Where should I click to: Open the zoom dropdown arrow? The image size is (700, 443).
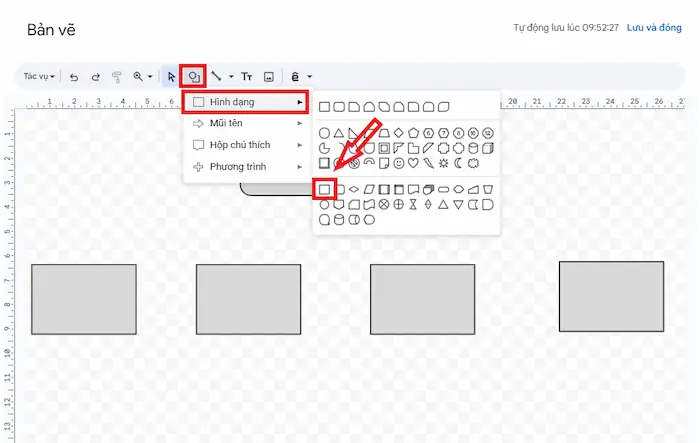click(x=150, y=77)
